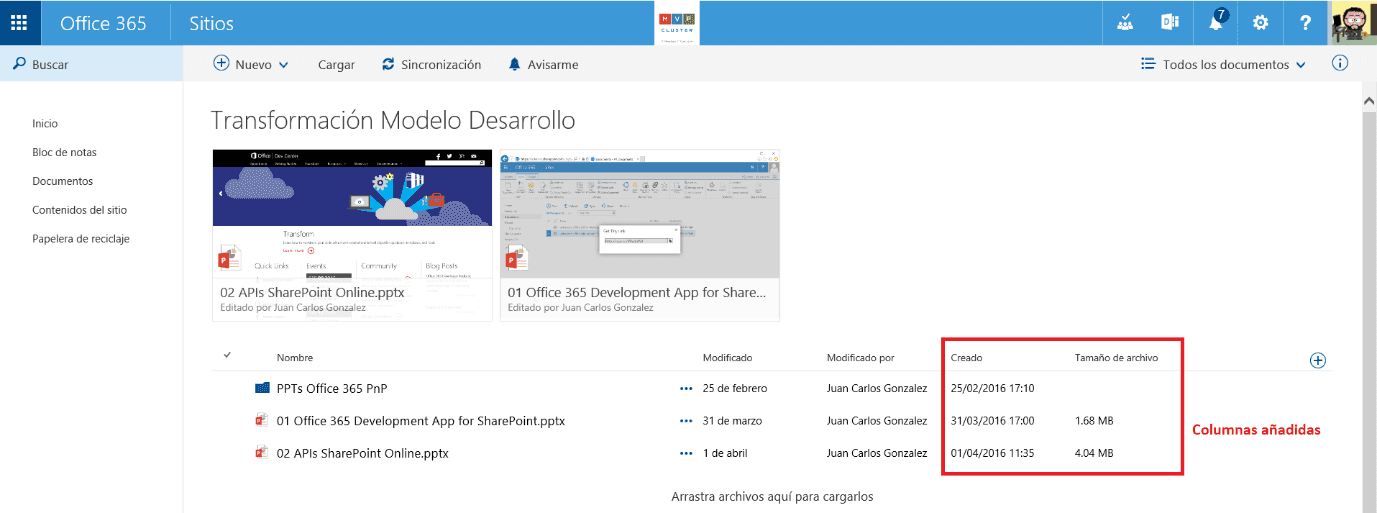The image size is (1377, 513).
Task: Open the details pane info icon
Action: pos(1340,63)
